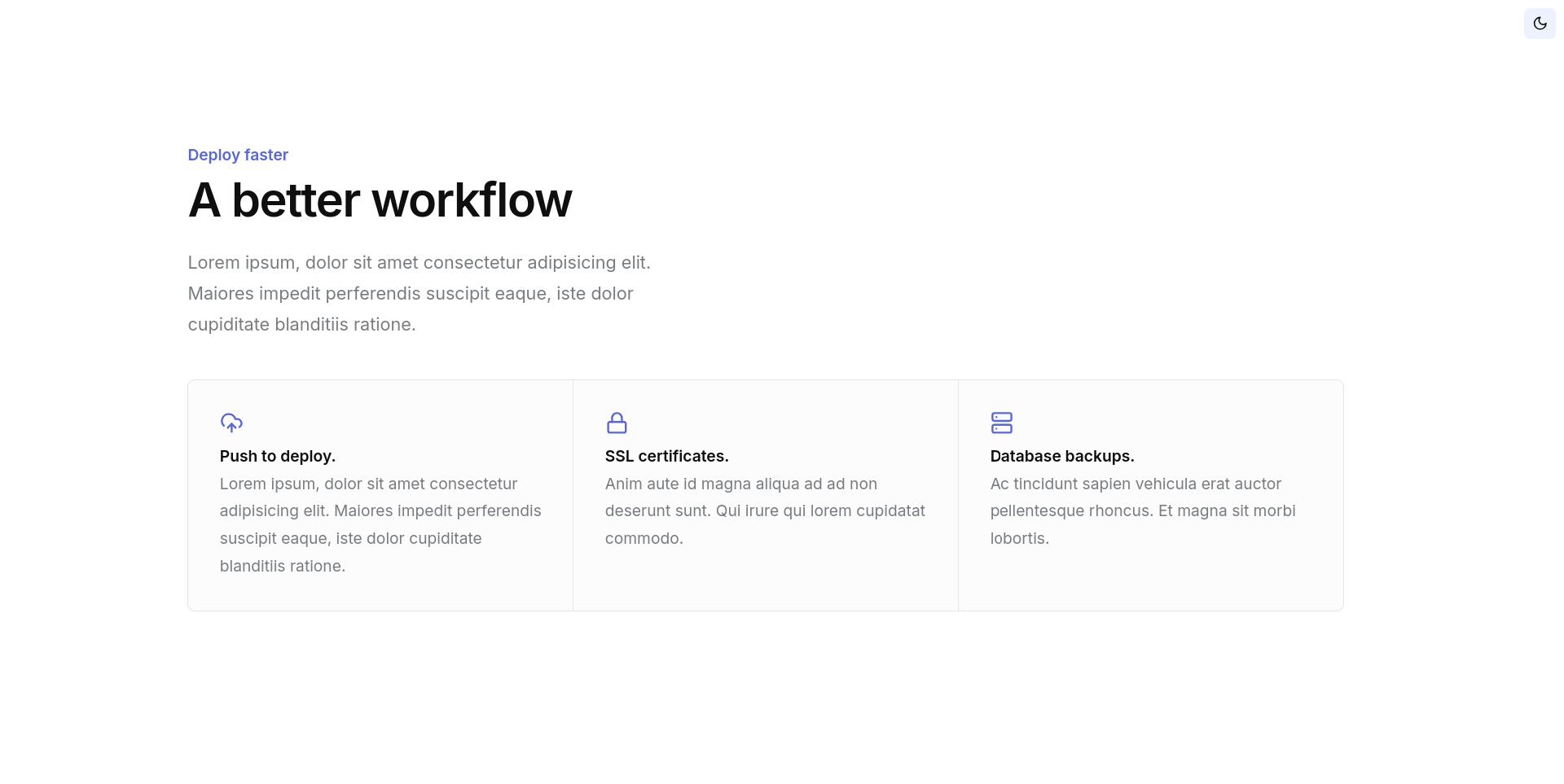Viewport: 1564px width, 784px height.
Task: Select the 'Push to deploy.' title
Action: click(x=278, y=456)
